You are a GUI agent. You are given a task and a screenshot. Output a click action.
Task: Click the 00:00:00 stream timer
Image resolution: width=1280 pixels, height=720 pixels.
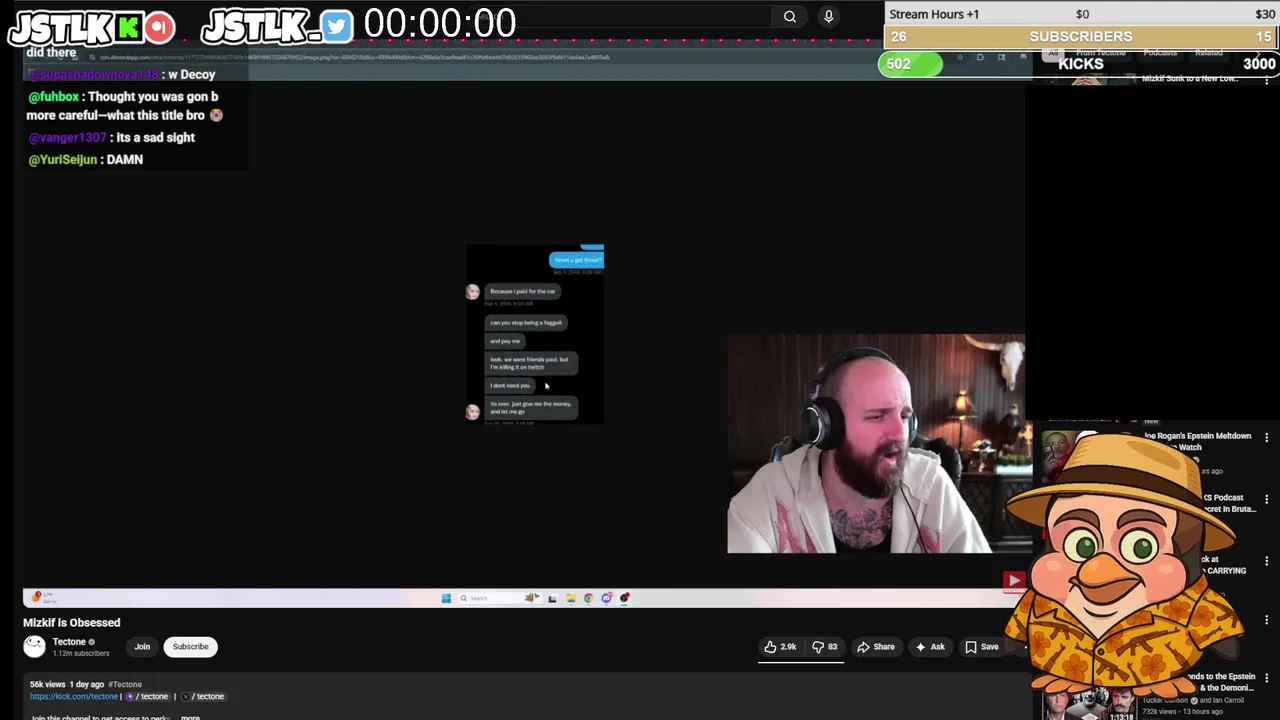point(440,24)
